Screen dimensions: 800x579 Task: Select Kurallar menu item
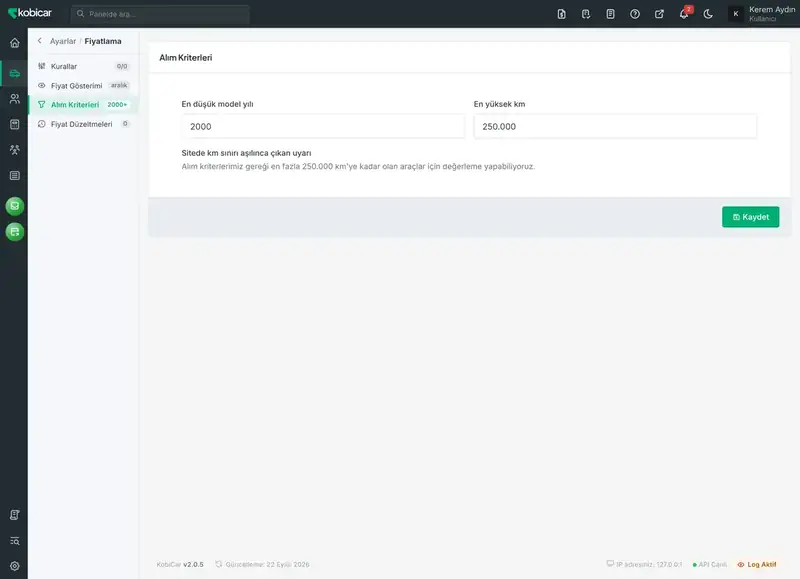point(83,66)
